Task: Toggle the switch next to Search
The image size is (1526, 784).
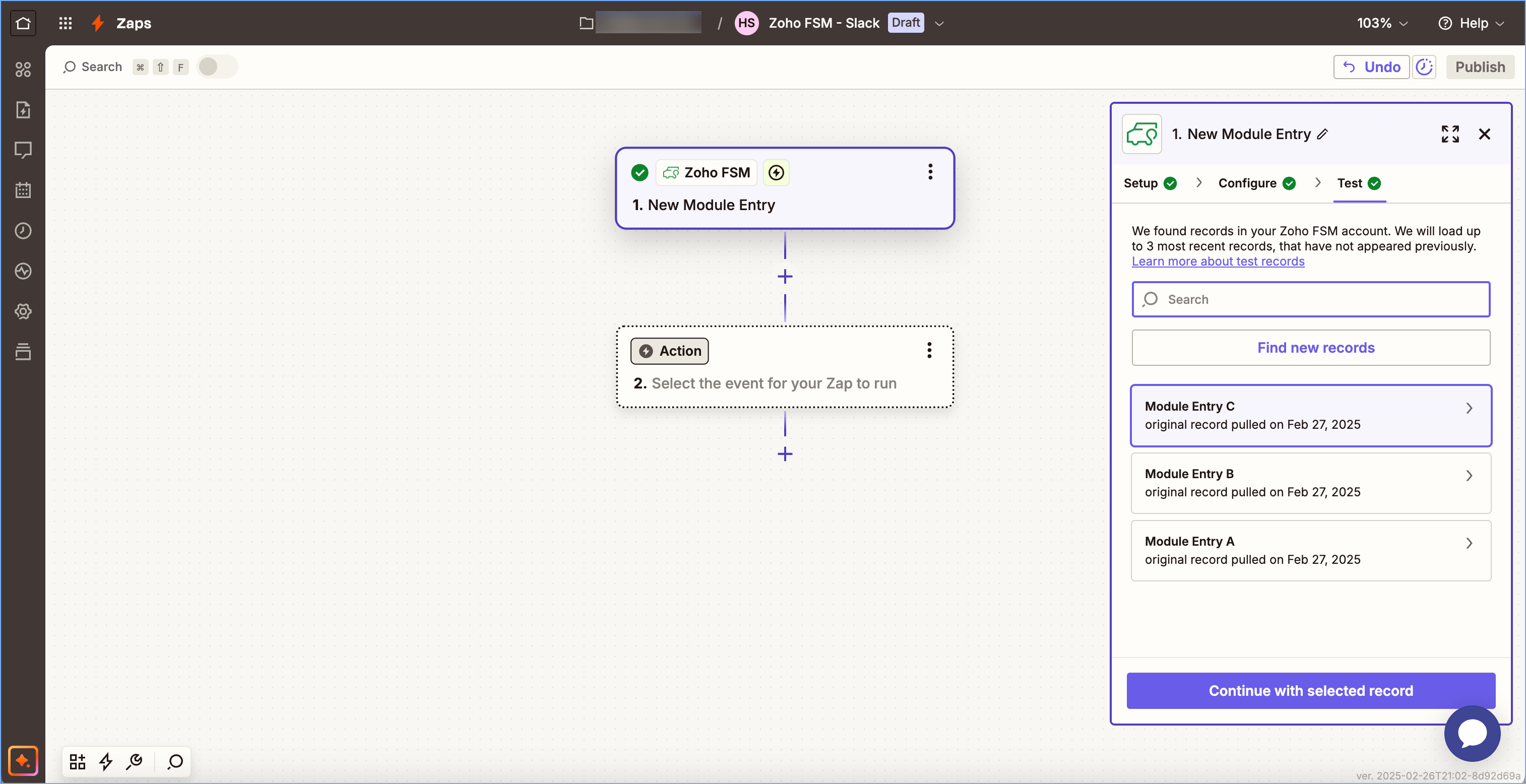Action: (x=216, y=67)
